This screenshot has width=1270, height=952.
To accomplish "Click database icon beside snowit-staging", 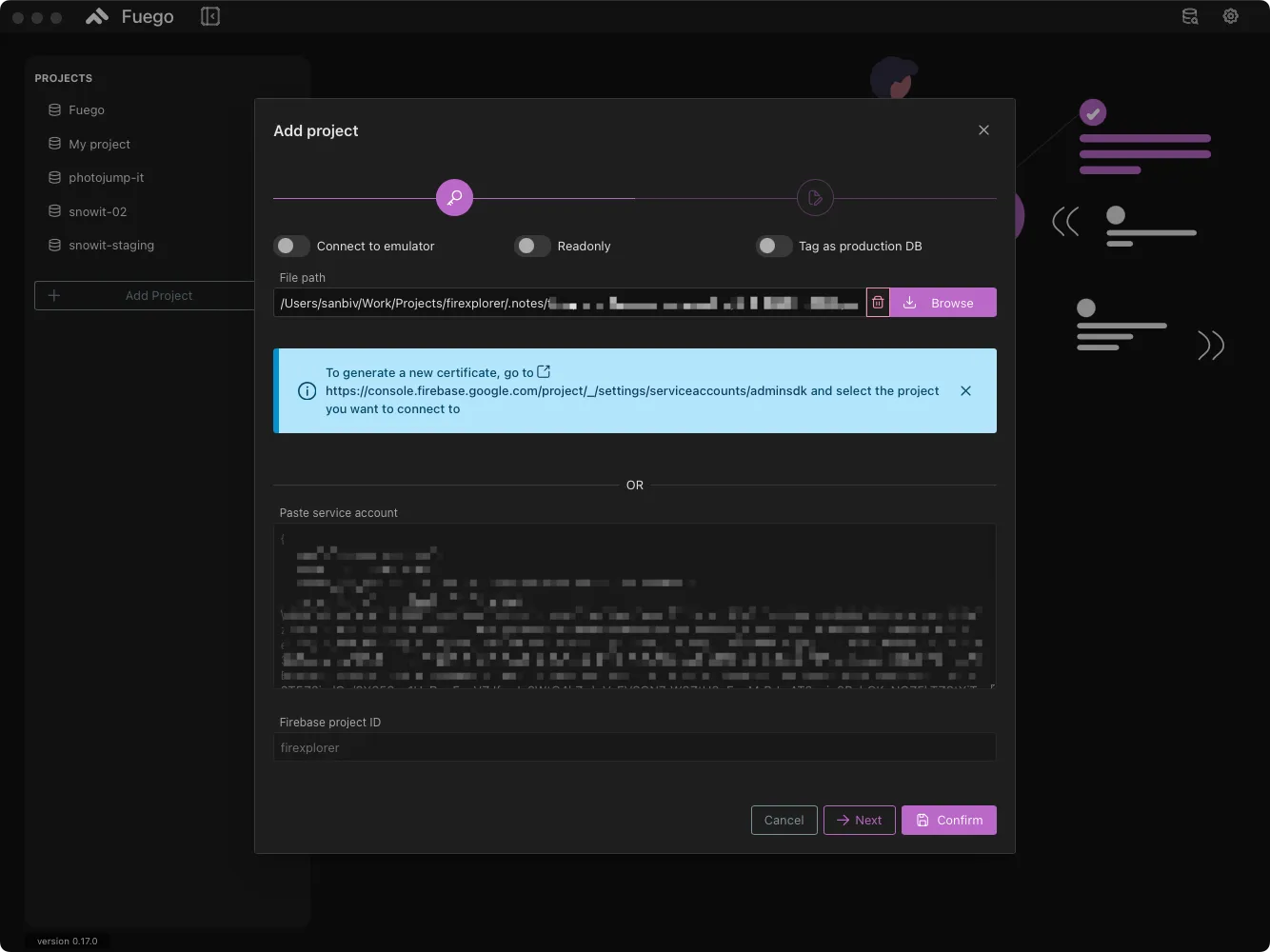I will 54,245.
